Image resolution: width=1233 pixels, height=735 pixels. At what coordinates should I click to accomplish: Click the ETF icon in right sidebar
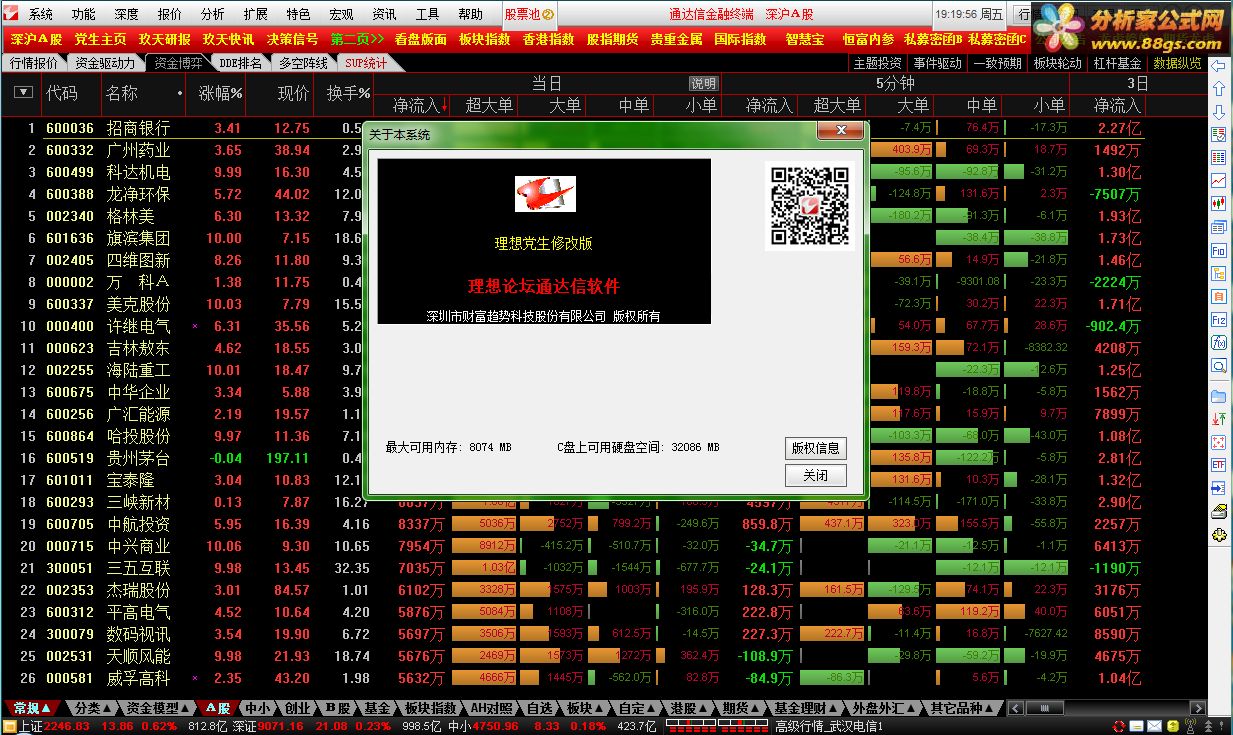tap(1218, 465)
